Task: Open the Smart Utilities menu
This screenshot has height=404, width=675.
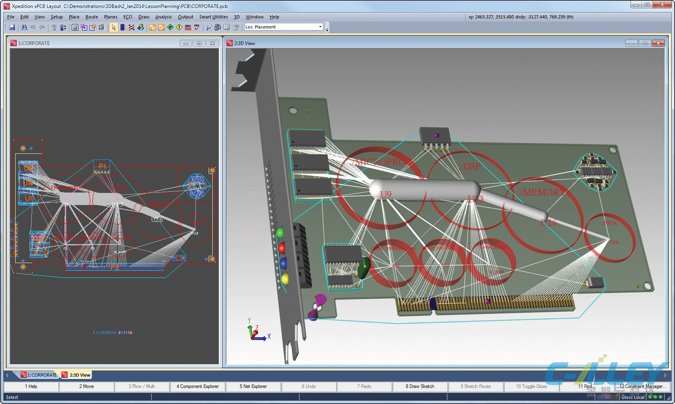Action: pos(214,17)
